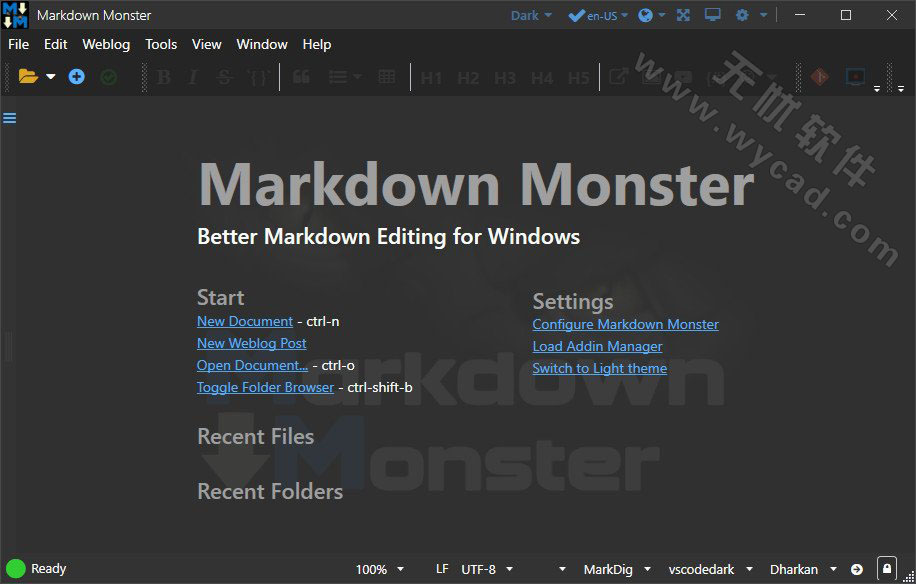Screen dimensions: 916x584
Task: Open the Dark theme dropdown
Action: pos(531,16)
